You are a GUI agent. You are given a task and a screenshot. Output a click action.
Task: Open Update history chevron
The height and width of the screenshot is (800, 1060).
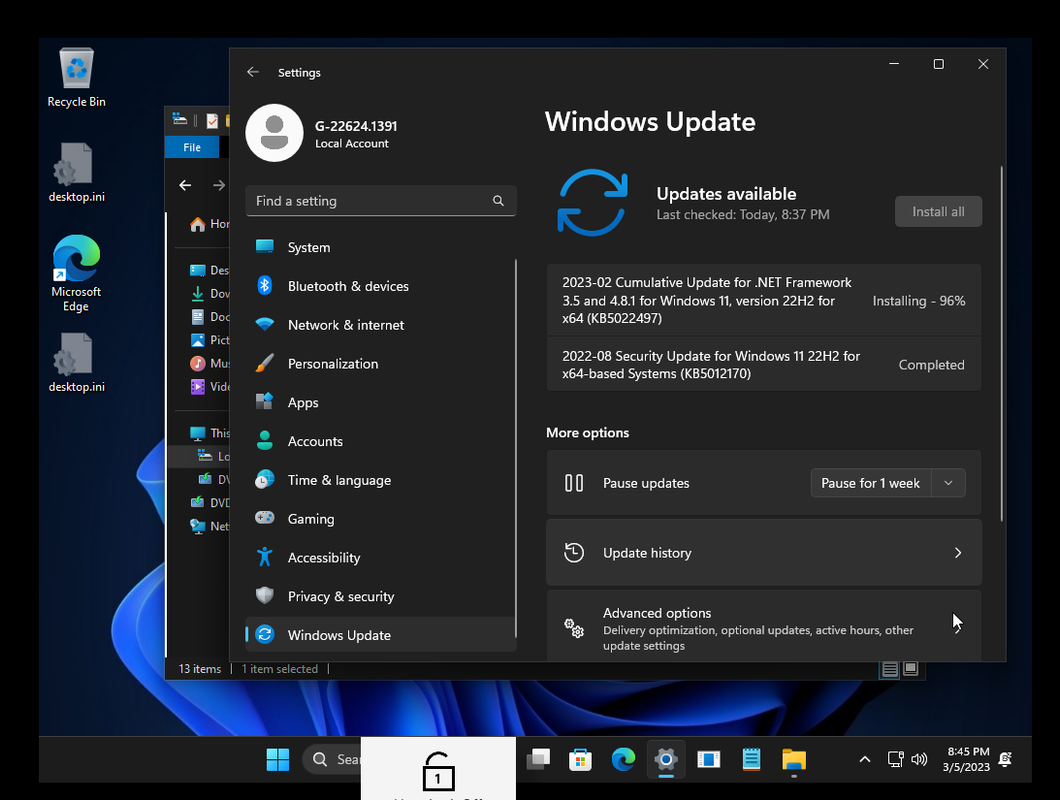click(958, 552)
